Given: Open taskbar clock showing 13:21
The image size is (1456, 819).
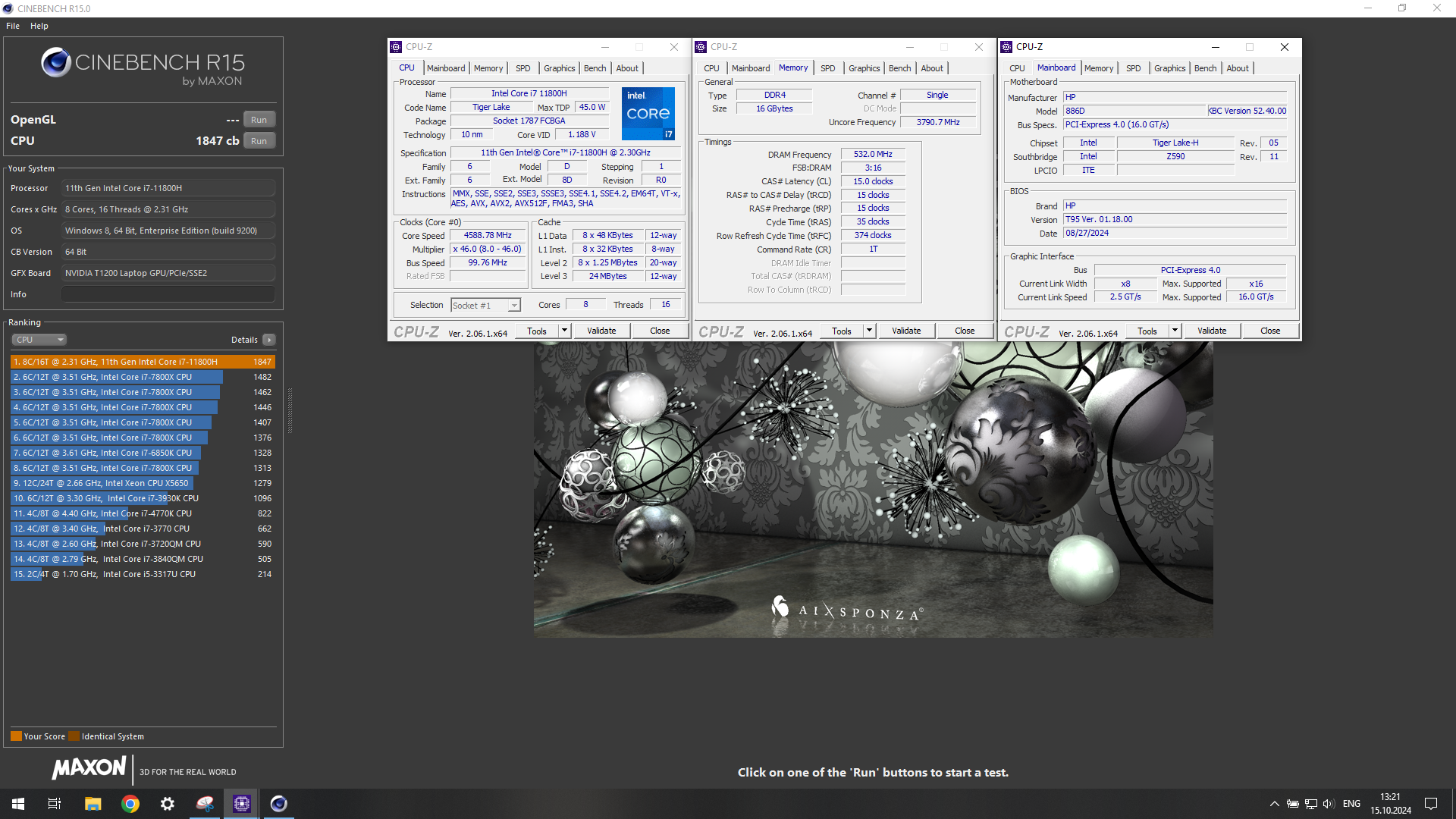Looking at the screenshot, I should coord(1390,804).
